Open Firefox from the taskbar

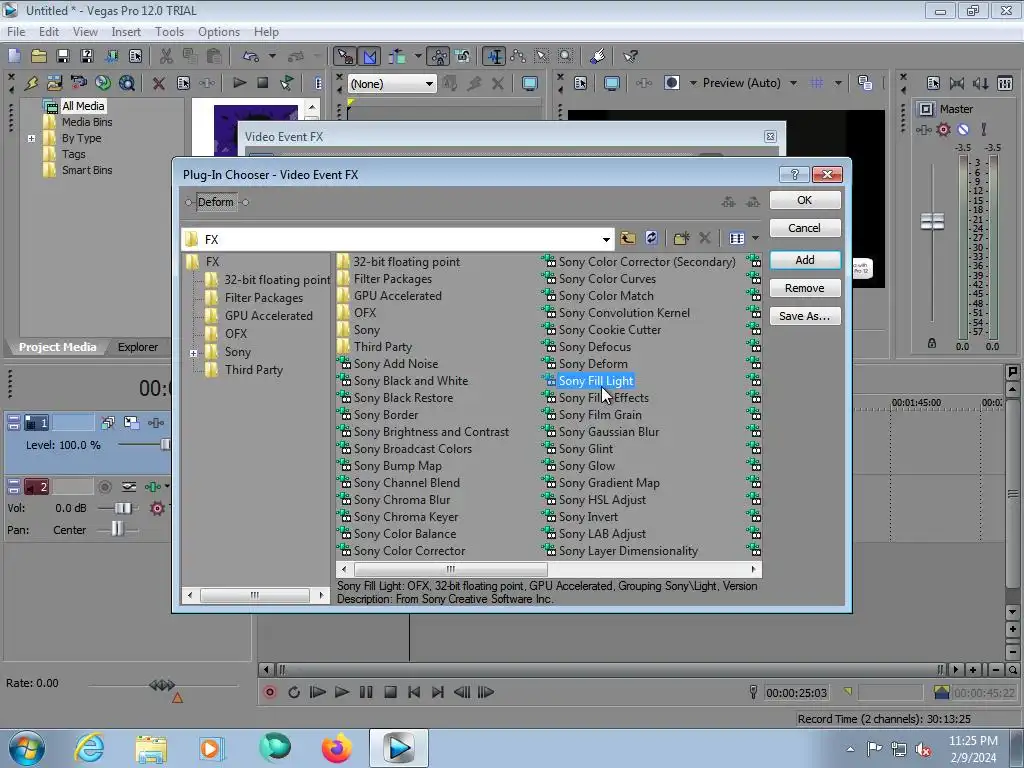(x=336, y=748)
